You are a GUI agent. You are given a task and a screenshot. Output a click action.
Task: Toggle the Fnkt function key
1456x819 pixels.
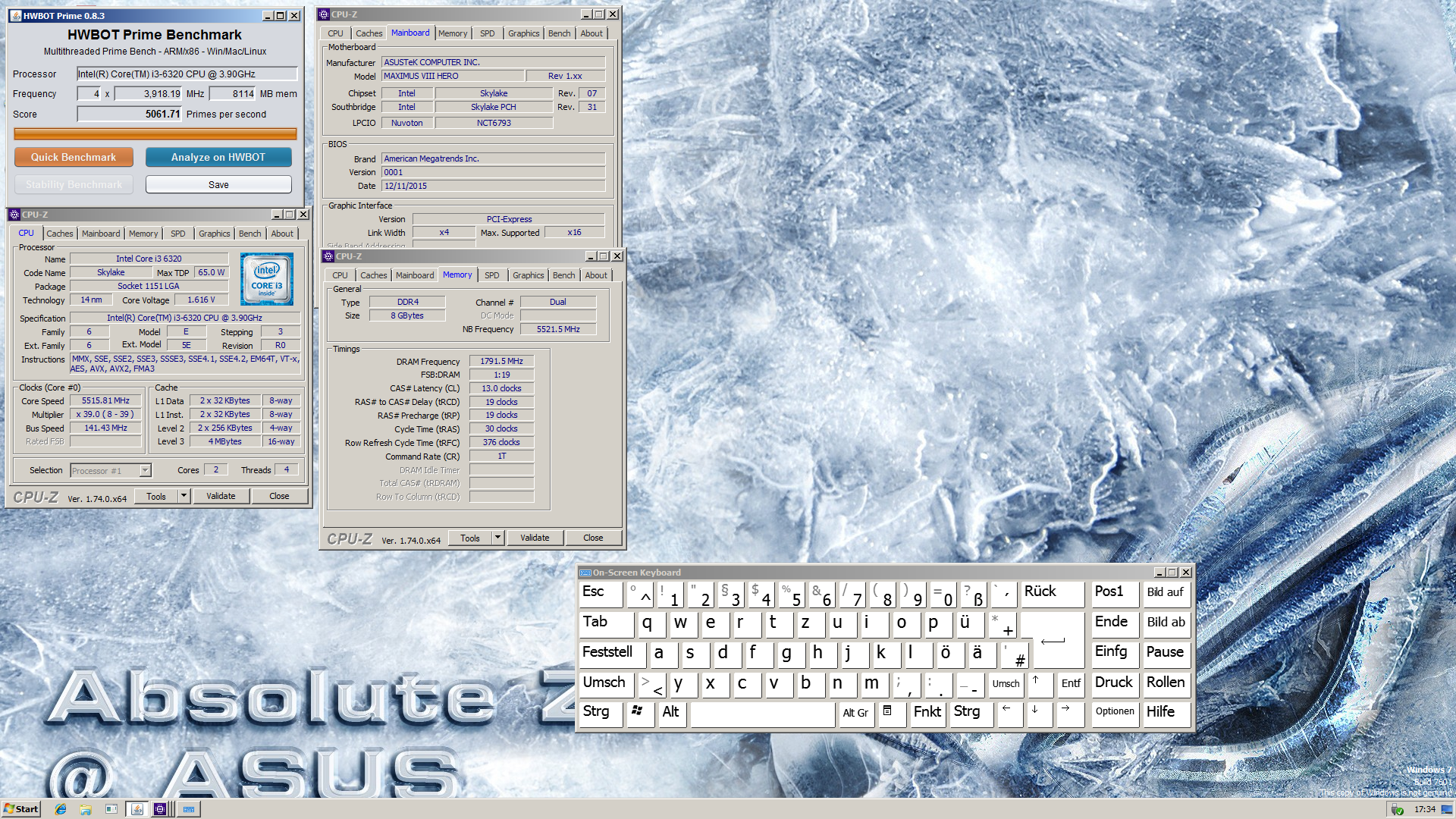tap(927, 713)
